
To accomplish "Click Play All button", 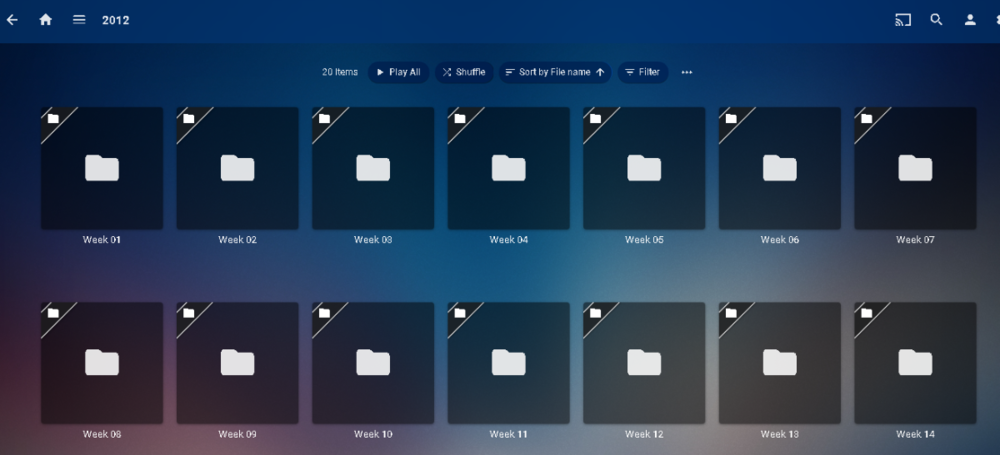I will tap(399, 72).
